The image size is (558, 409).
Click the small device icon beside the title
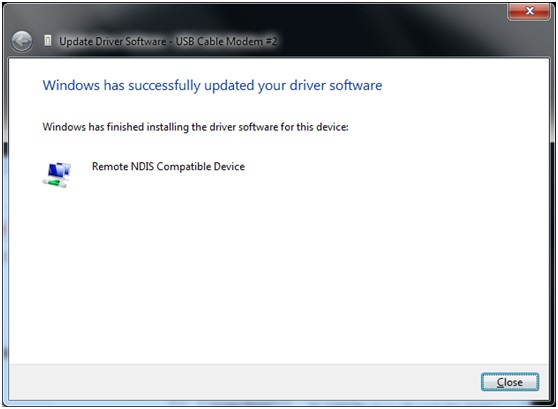coord(48,41)
